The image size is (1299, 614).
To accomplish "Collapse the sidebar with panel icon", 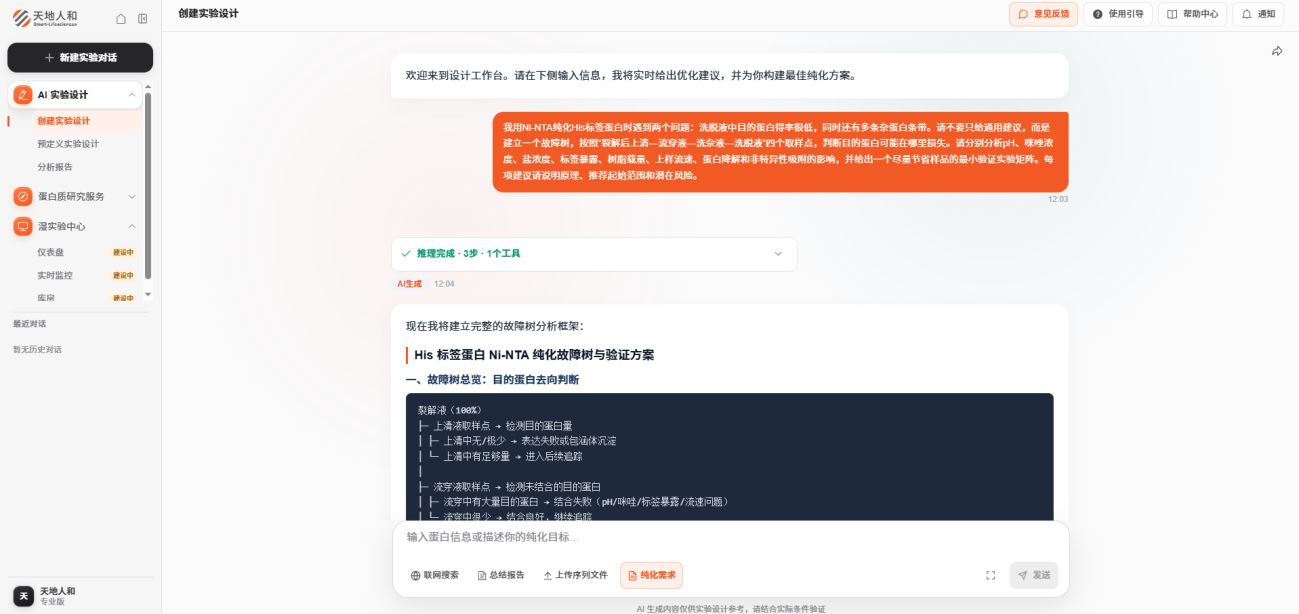I will (143, 18).
